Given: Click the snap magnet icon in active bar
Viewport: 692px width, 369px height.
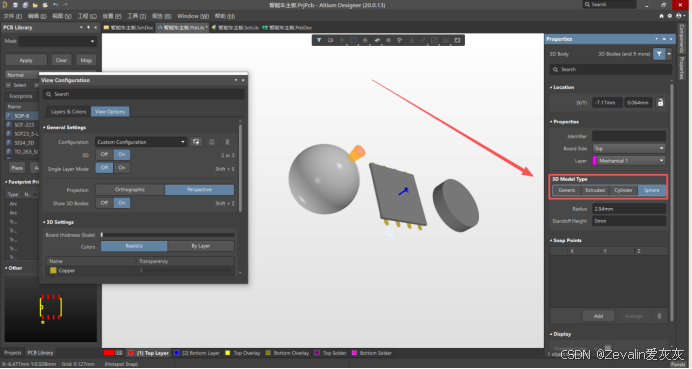Looking at the screenshot, I should pos(330,40).
